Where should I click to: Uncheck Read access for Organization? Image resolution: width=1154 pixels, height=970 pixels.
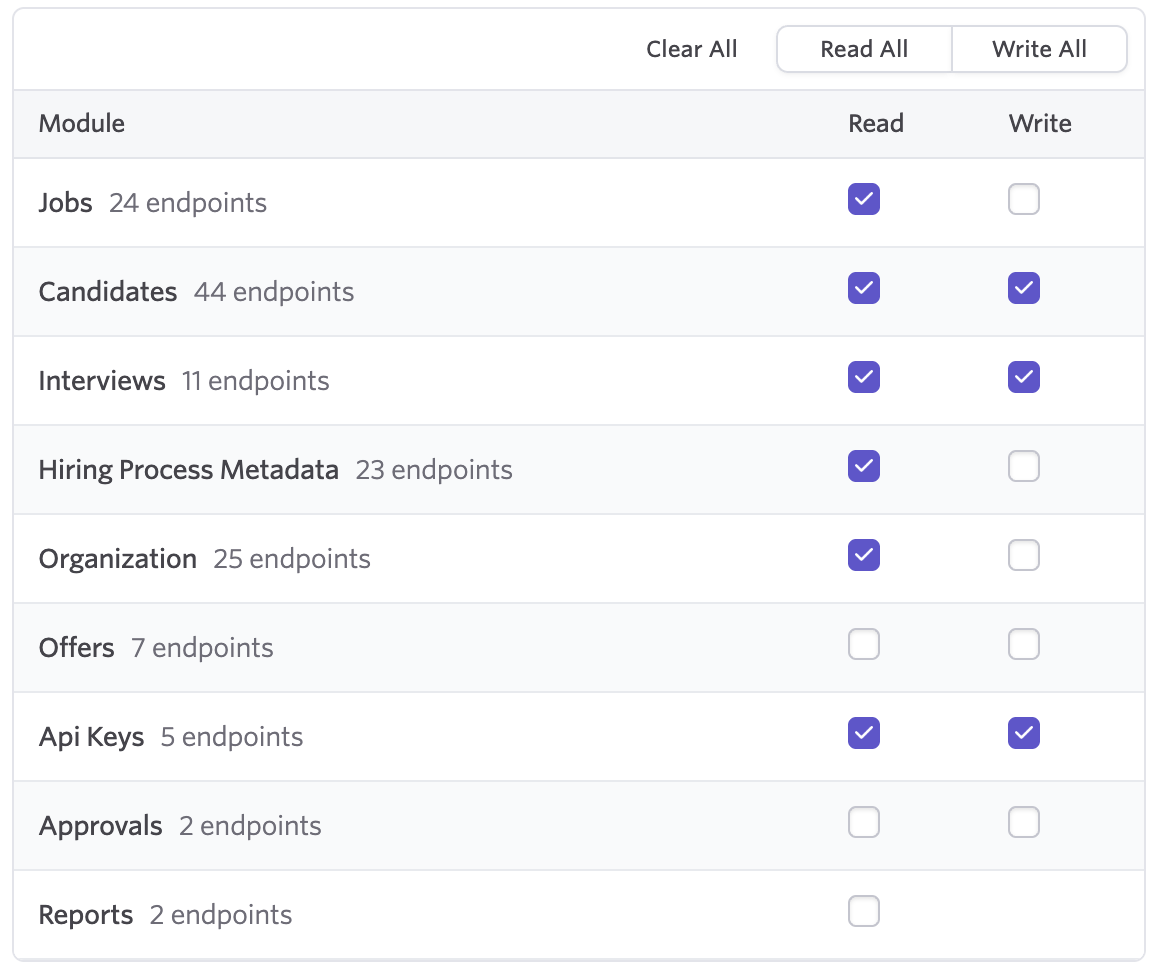(863, 555)
